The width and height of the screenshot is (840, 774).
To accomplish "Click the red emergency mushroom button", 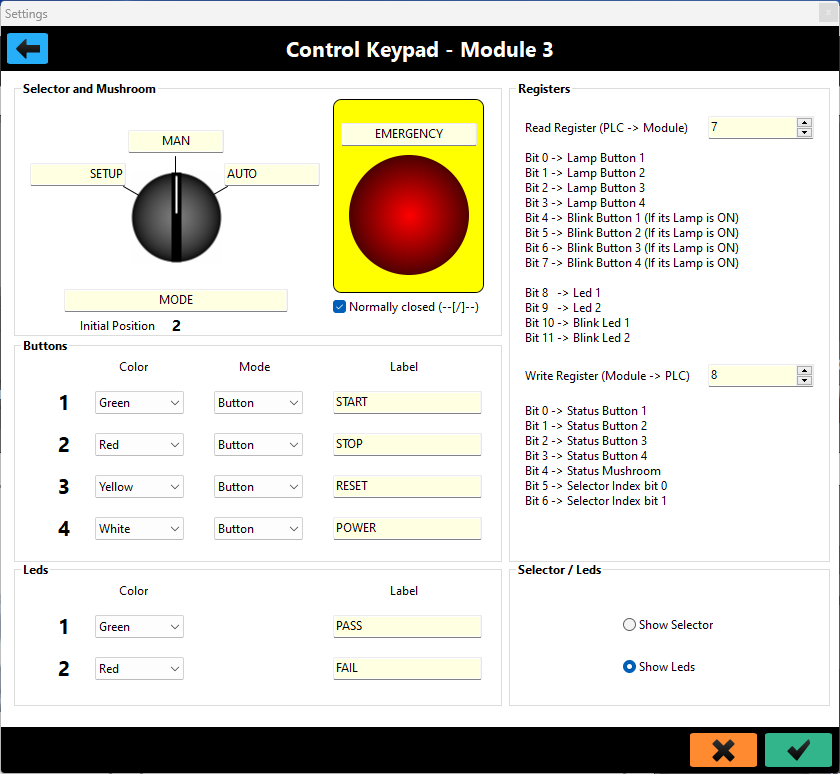I will tap(409, 215).
